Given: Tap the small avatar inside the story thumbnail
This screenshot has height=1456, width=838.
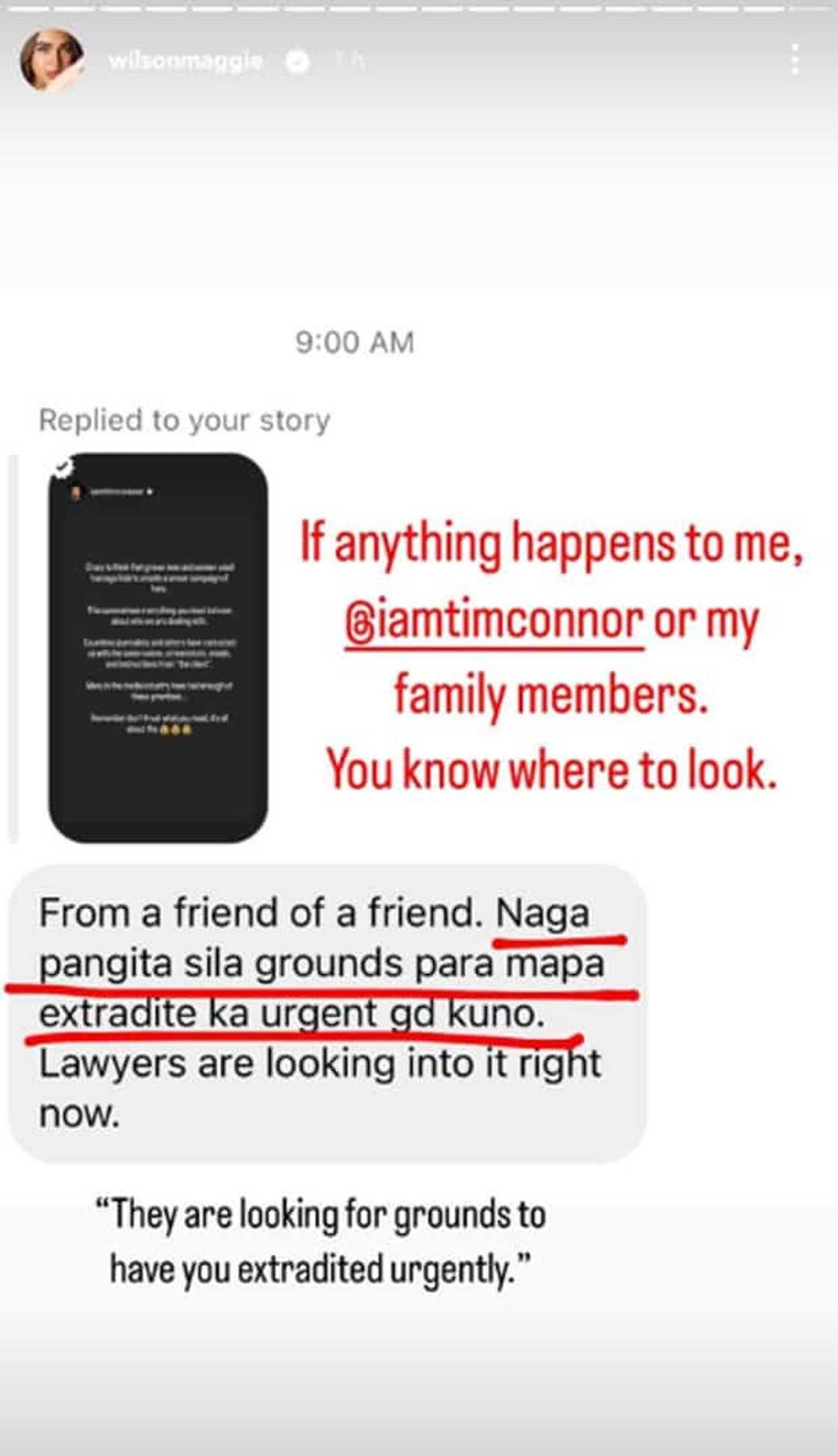Looking at the screenshot, I should point(76,492).
